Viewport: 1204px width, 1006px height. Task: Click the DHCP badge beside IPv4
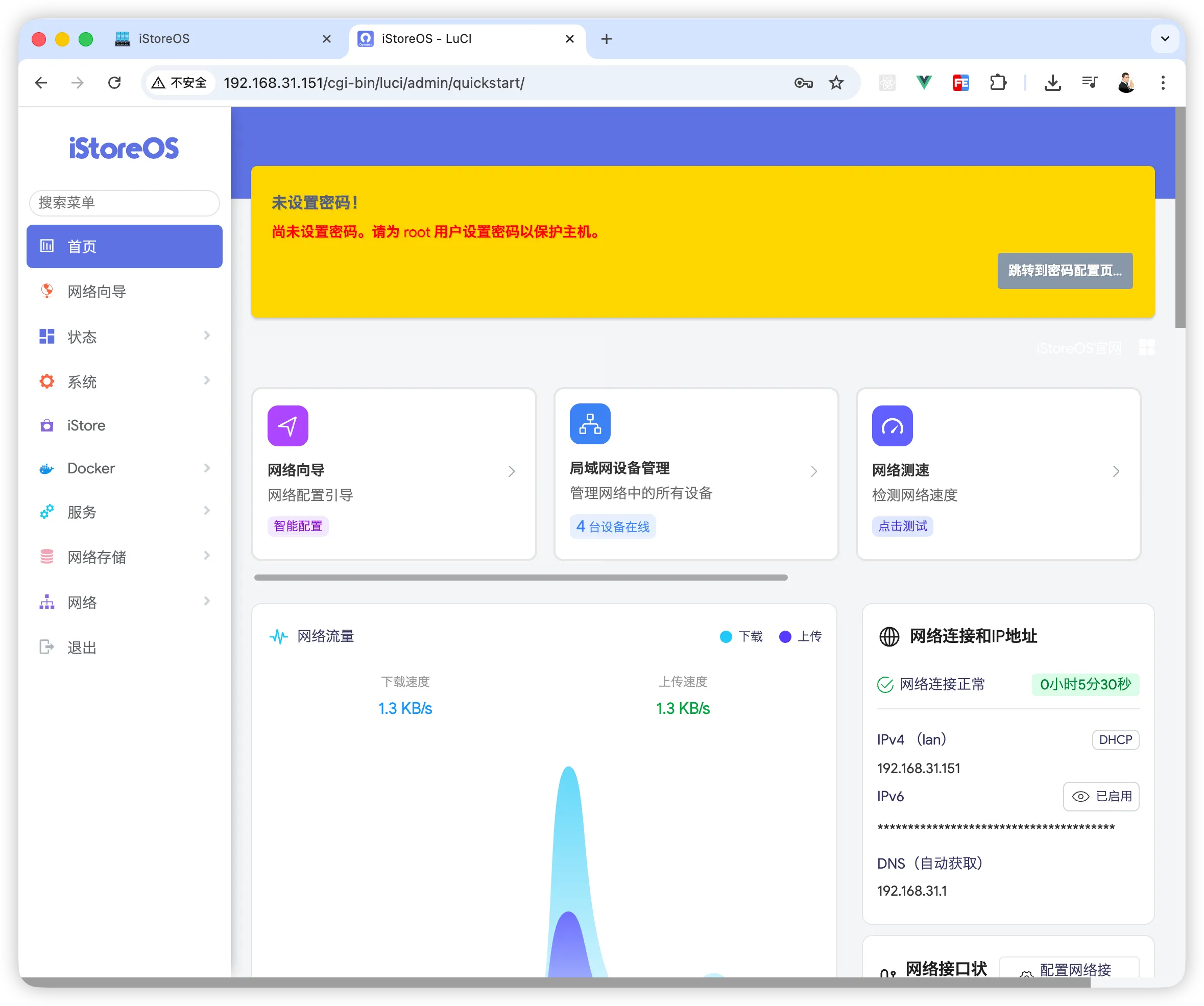tap(1115, 740)
